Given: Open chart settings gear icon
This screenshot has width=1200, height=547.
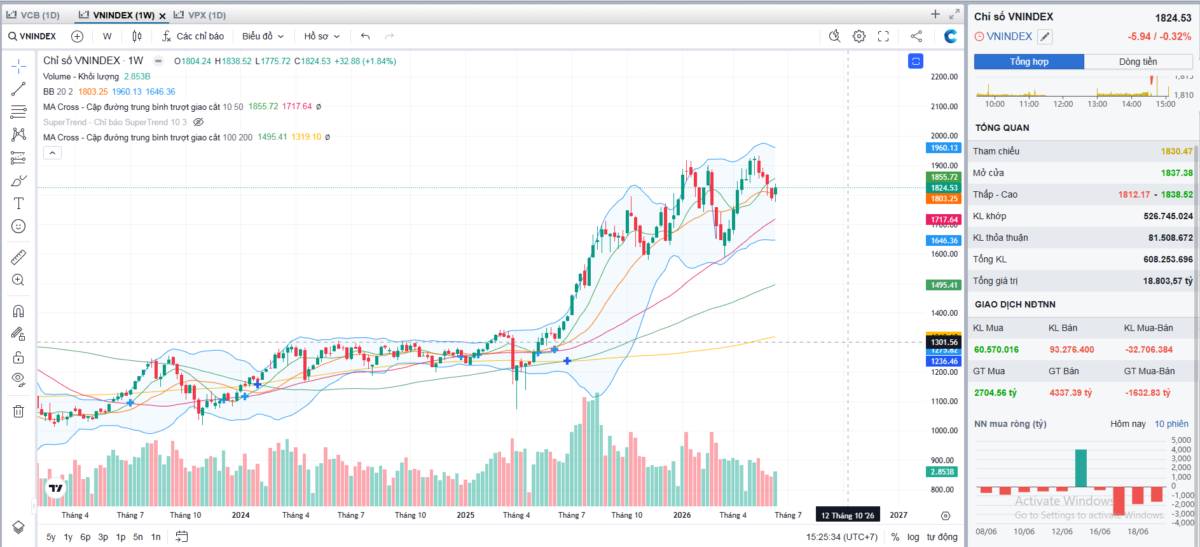Looking at the screenshot, I should [x=859, y=36].
